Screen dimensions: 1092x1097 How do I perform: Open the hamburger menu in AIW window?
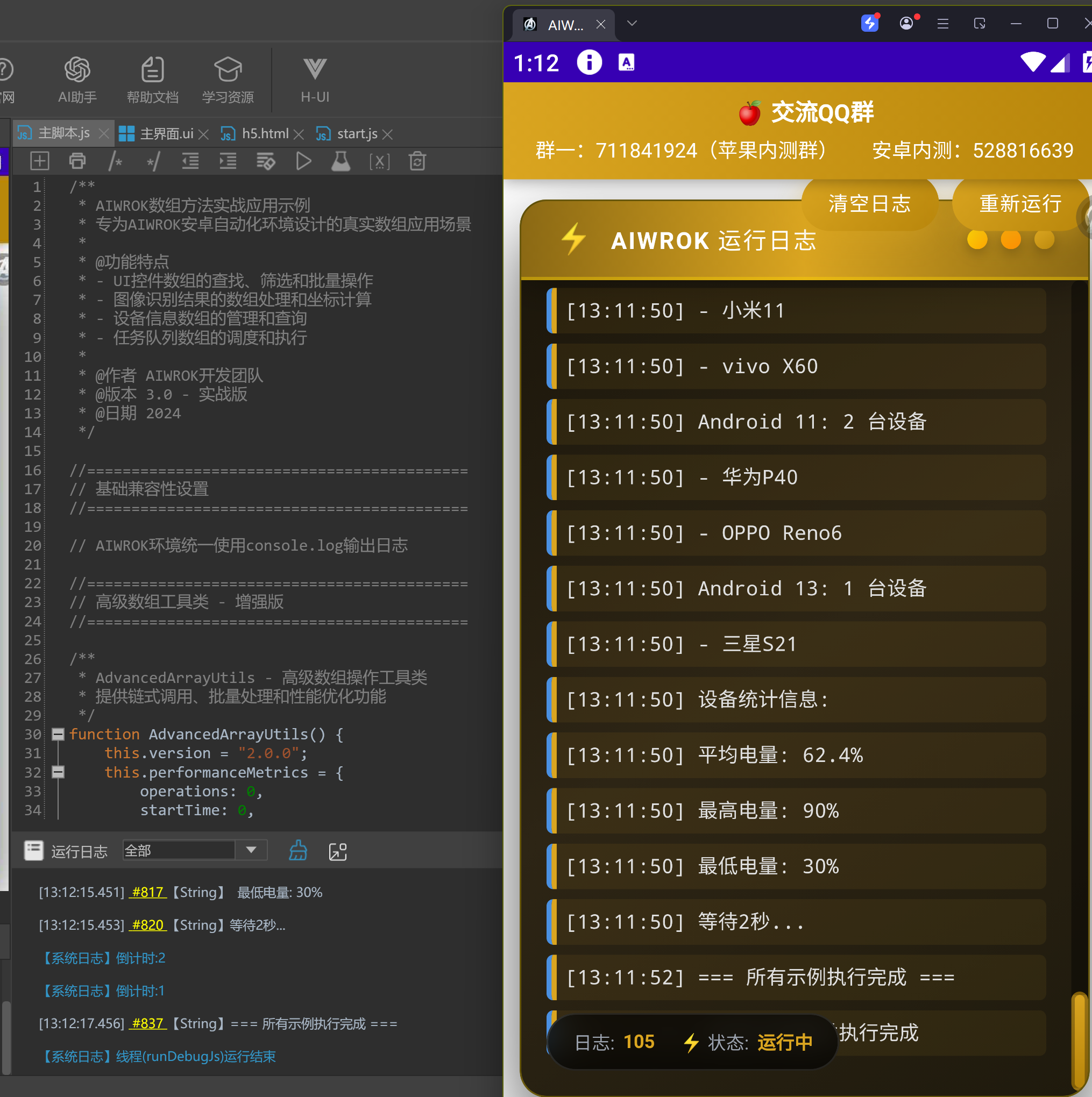[942, 24]
